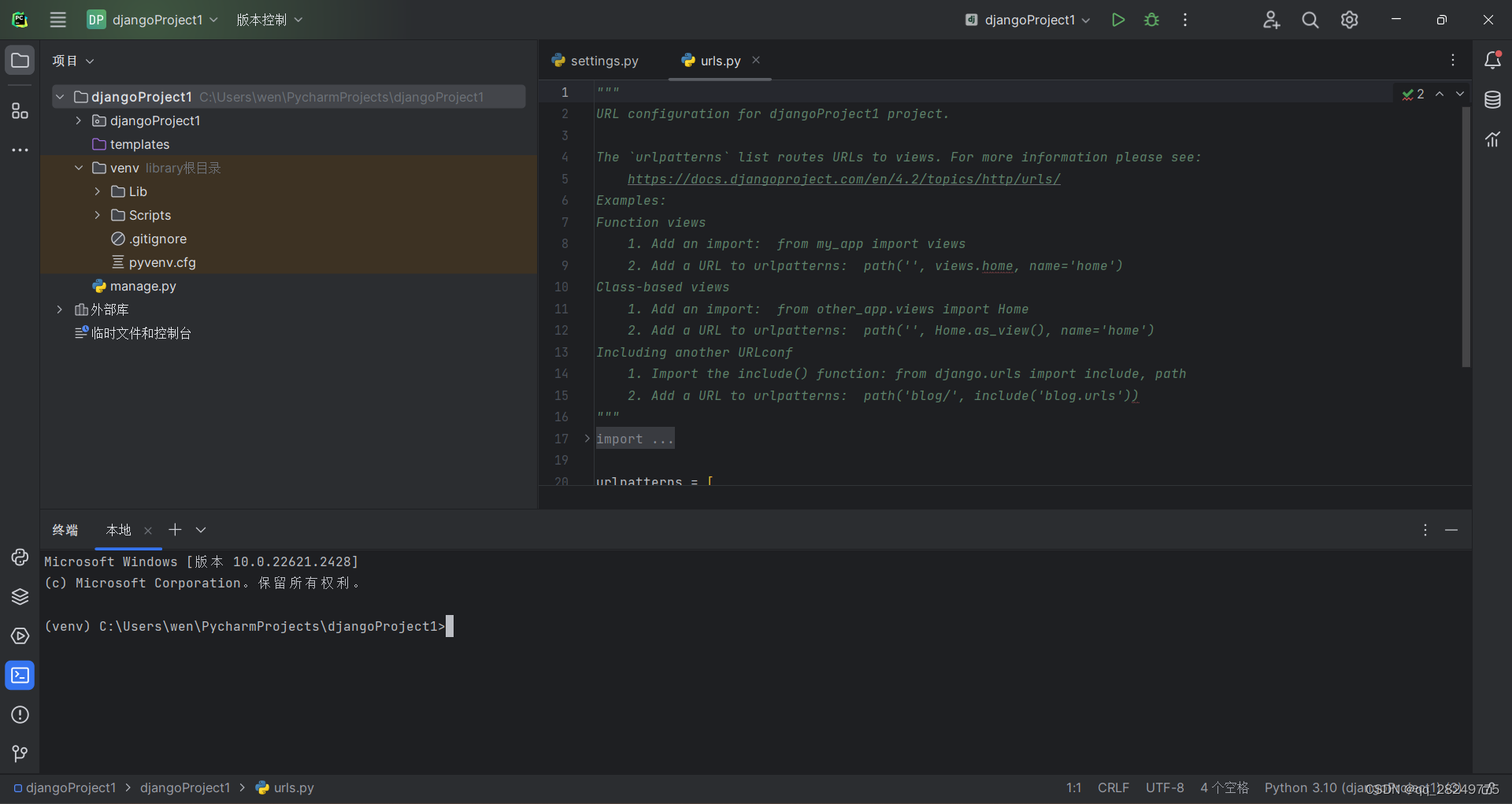Open the Problems tool window
This screenshot has height=804, width=1512.
pyautogui.click(x=20, y=715)
